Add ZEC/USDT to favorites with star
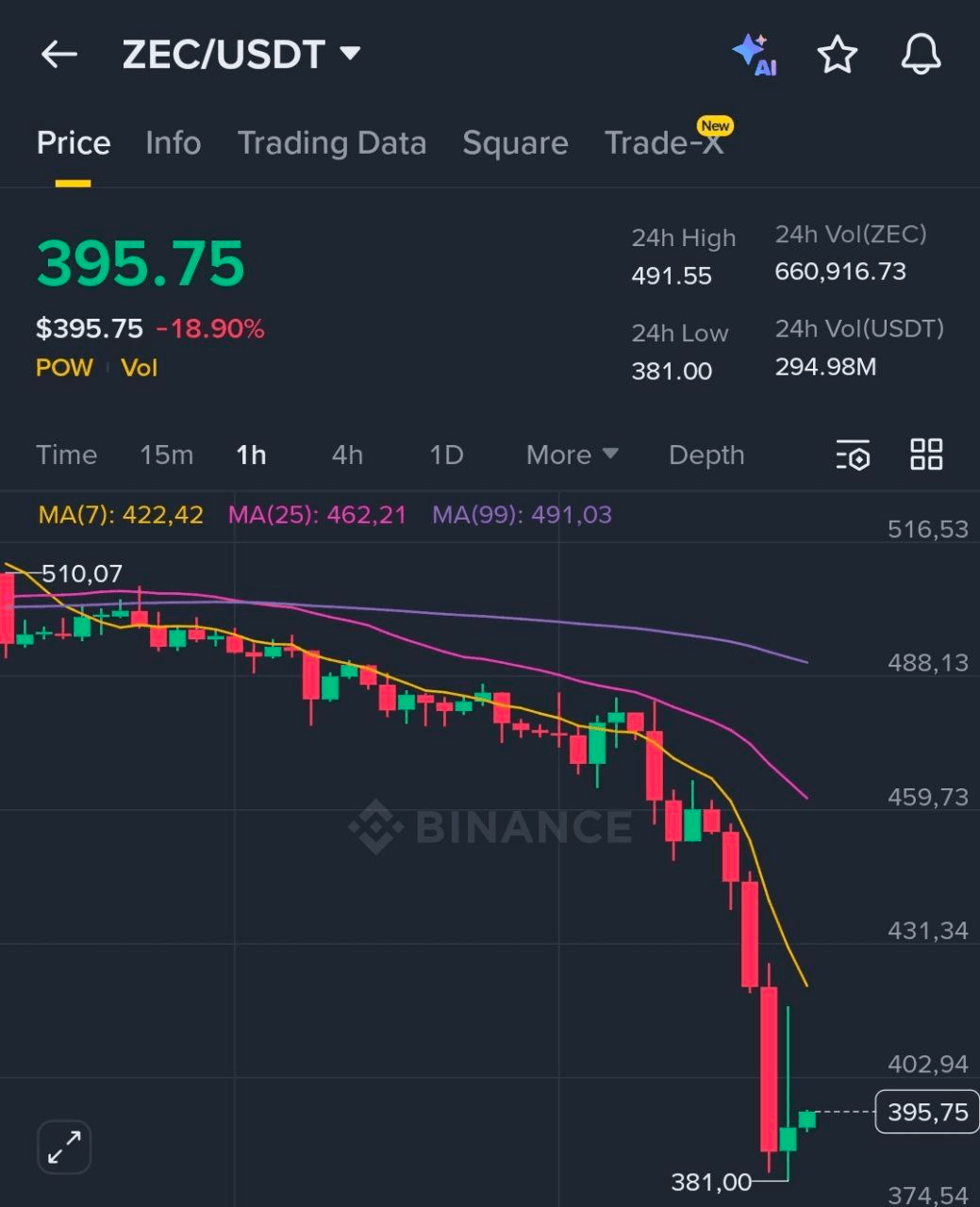Screen dimensions: 980x1207 [837, 55]
